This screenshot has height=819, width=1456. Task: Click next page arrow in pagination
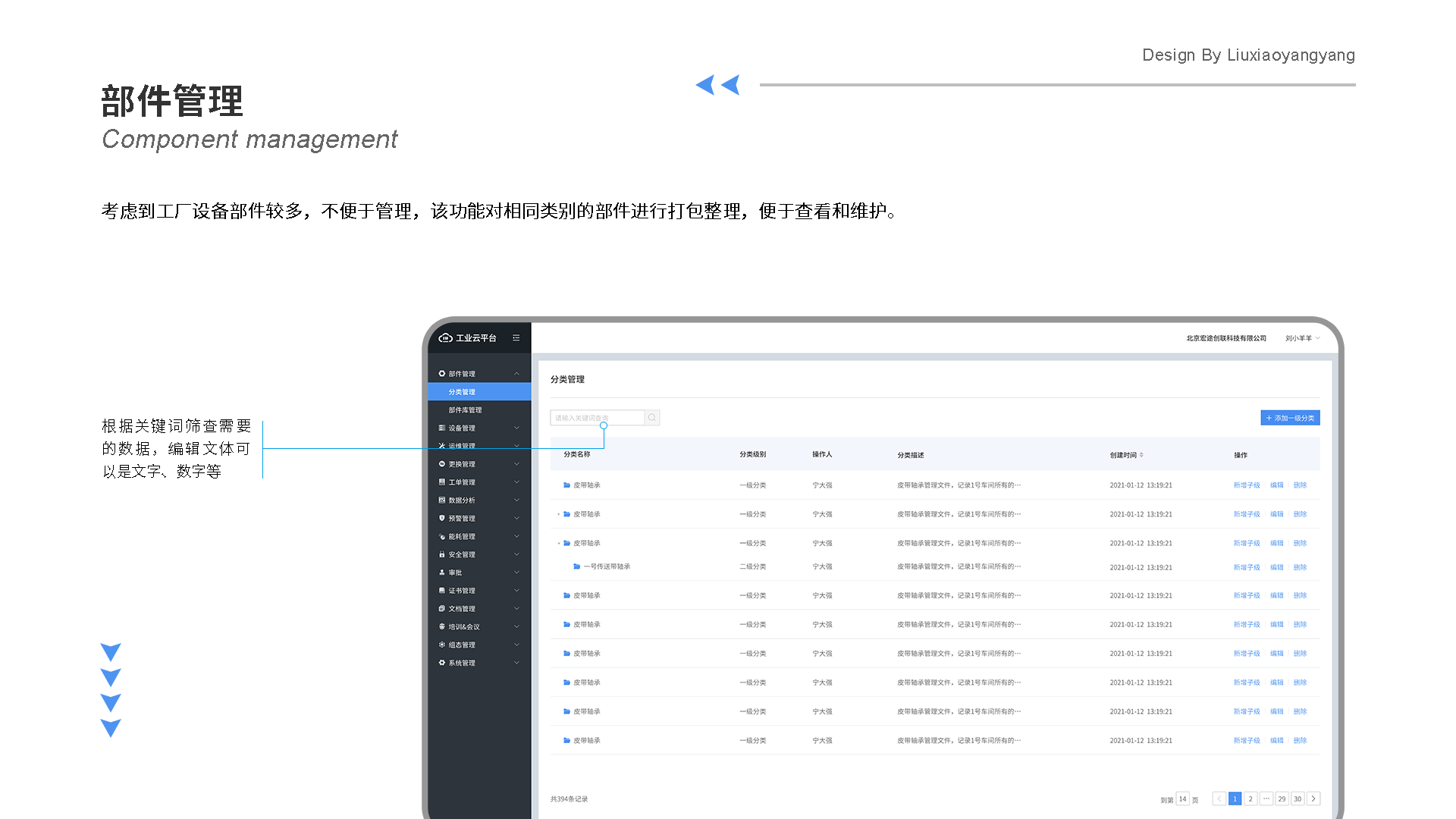[1313, 799]
